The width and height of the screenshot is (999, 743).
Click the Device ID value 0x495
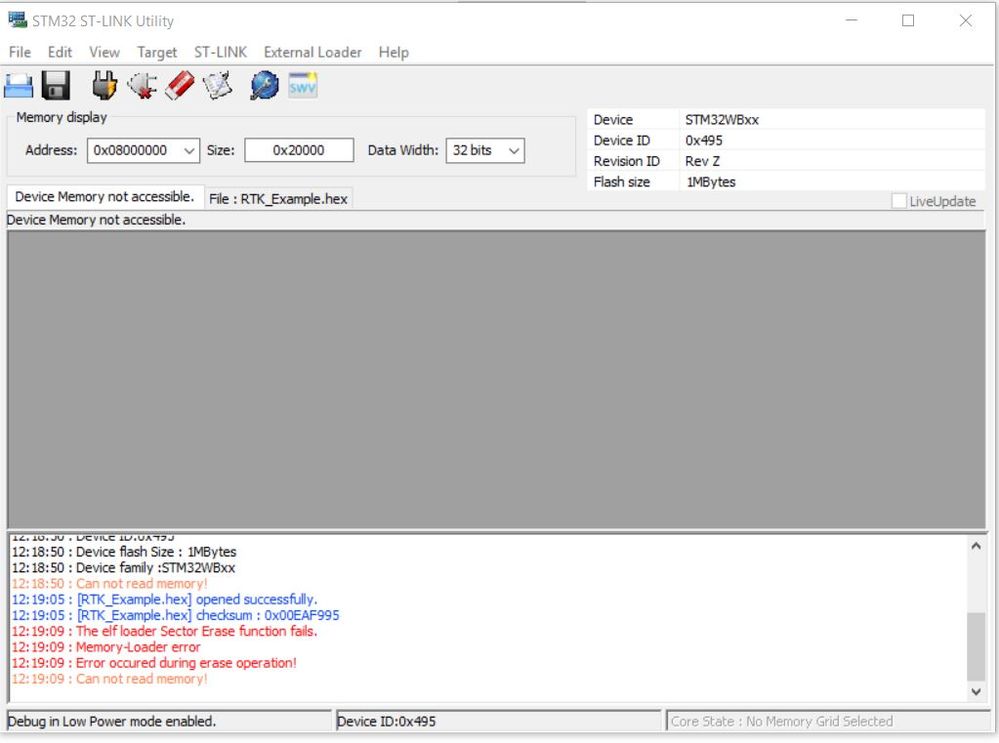(703, 140)
